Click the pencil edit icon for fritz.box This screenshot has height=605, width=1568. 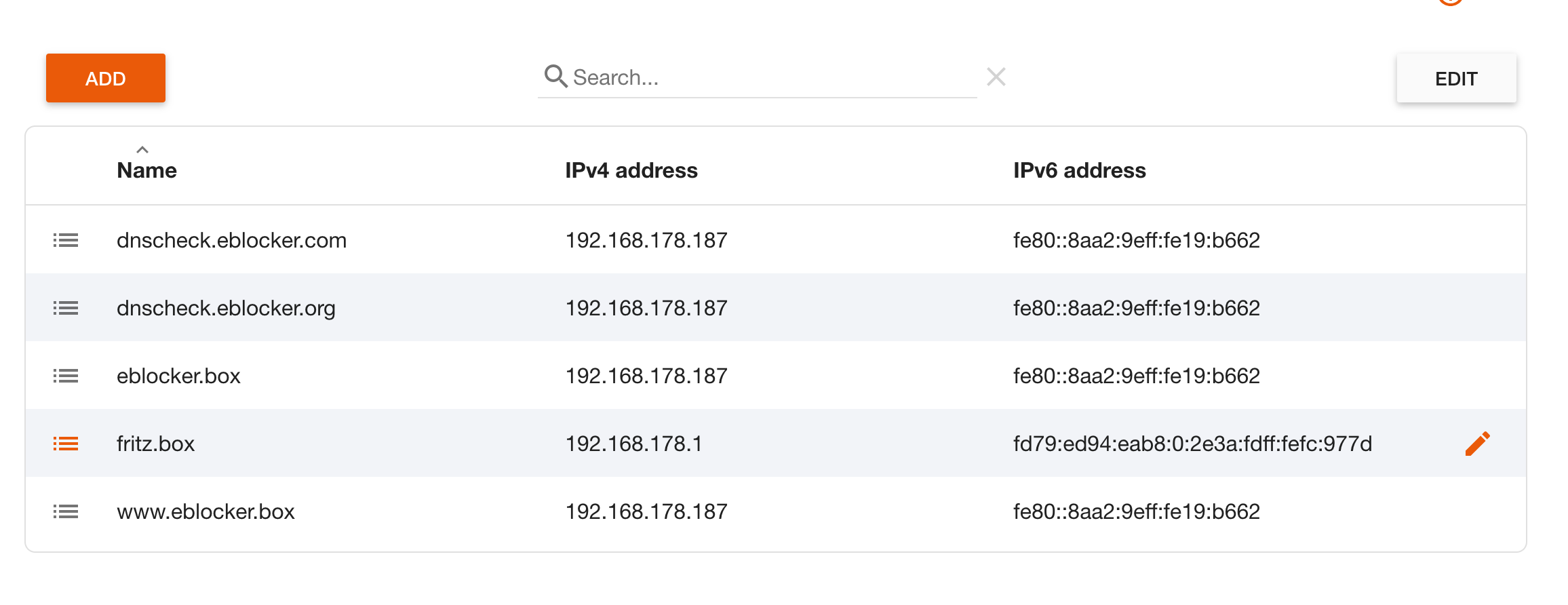[1477, 444]
